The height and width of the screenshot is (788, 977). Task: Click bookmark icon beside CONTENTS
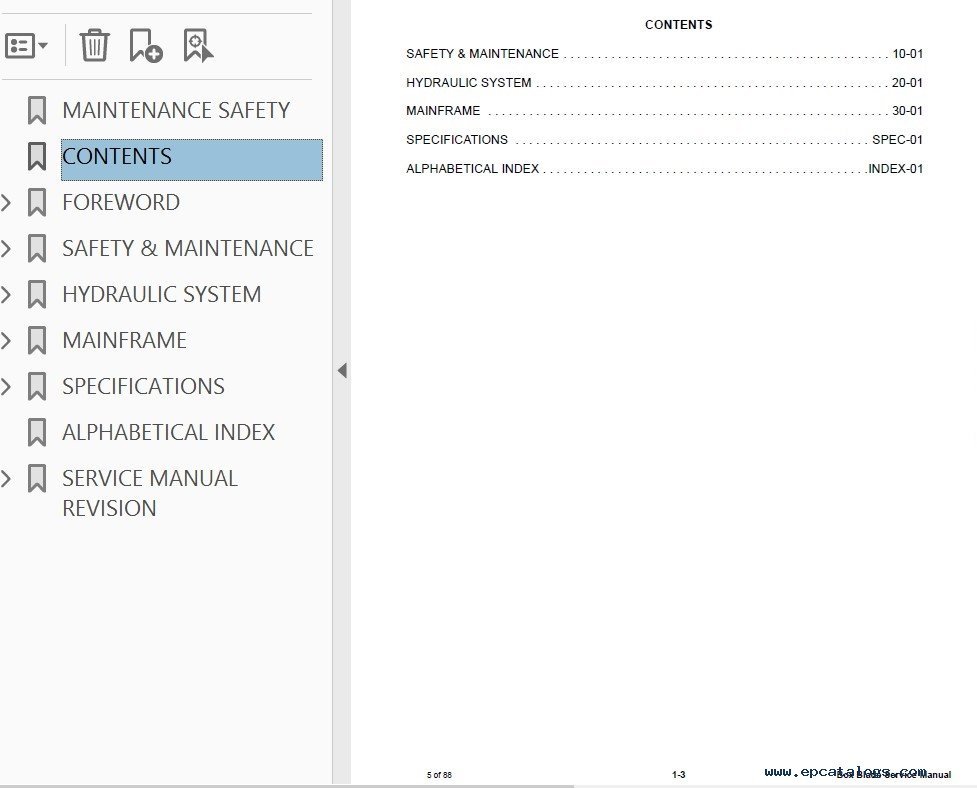37,157
